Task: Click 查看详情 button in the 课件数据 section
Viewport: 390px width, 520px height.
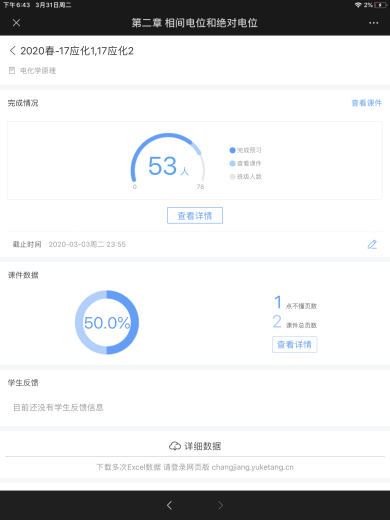Action: (294, 344)
